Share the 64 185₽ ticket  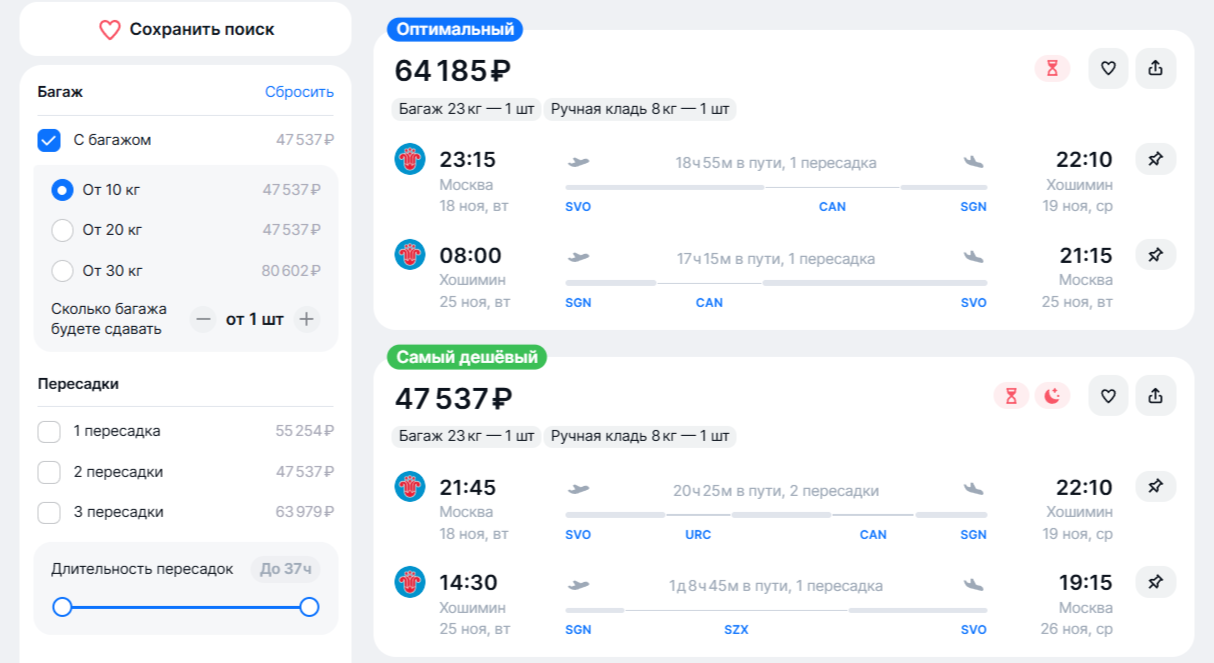point(1156,69)
